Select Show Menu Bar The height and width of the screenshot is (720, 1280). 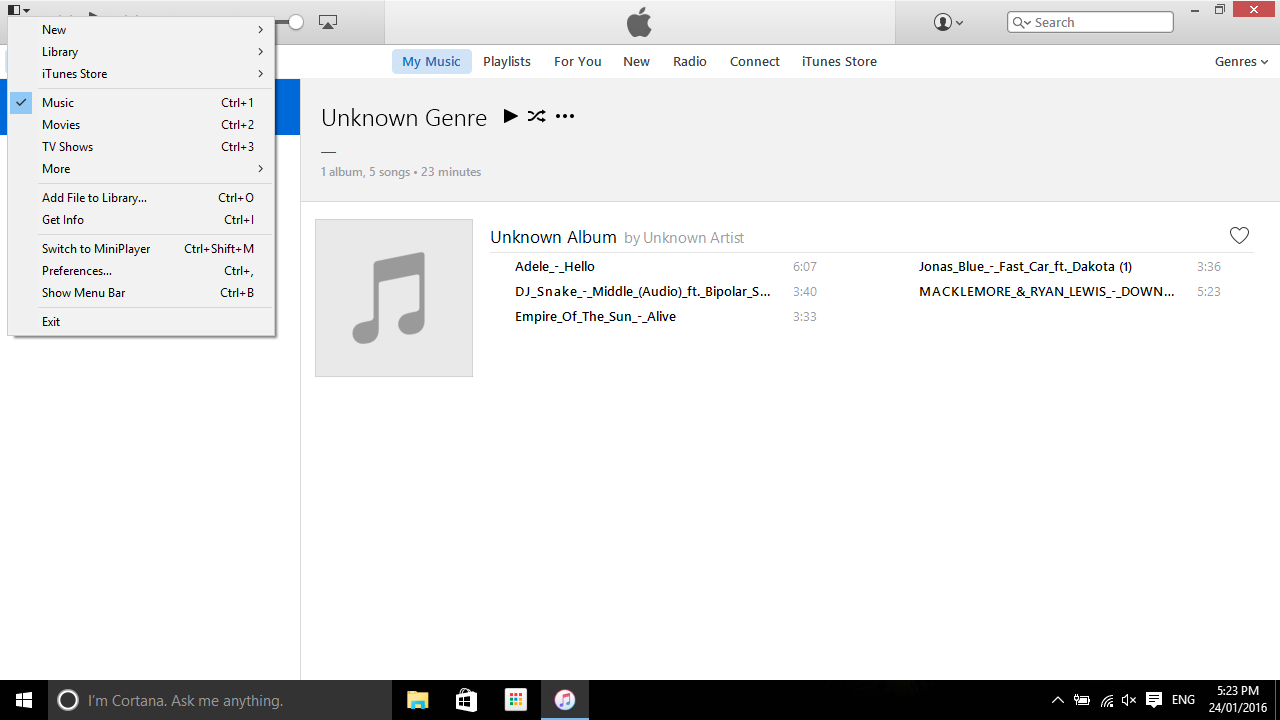141,293
